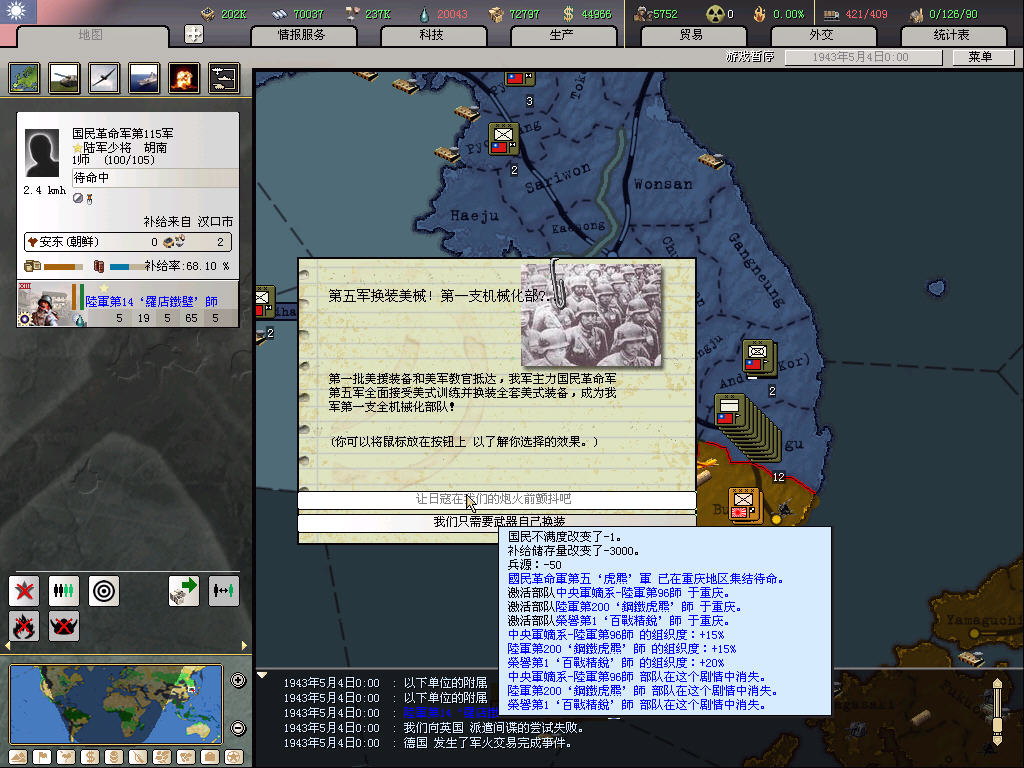
Task: Open the 待命中 orders field
Action: pyautogui.click(x=154, y=178)
